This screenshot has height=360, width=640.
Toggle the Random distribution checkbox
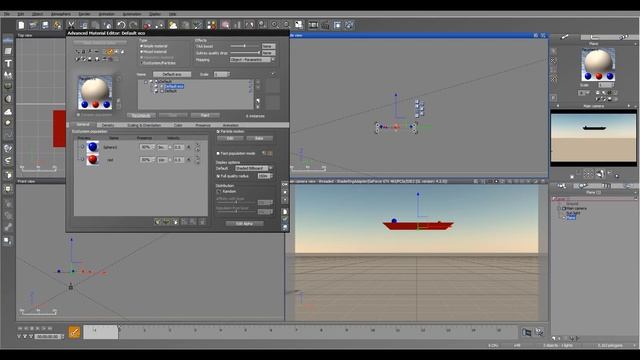click(219, 191)
